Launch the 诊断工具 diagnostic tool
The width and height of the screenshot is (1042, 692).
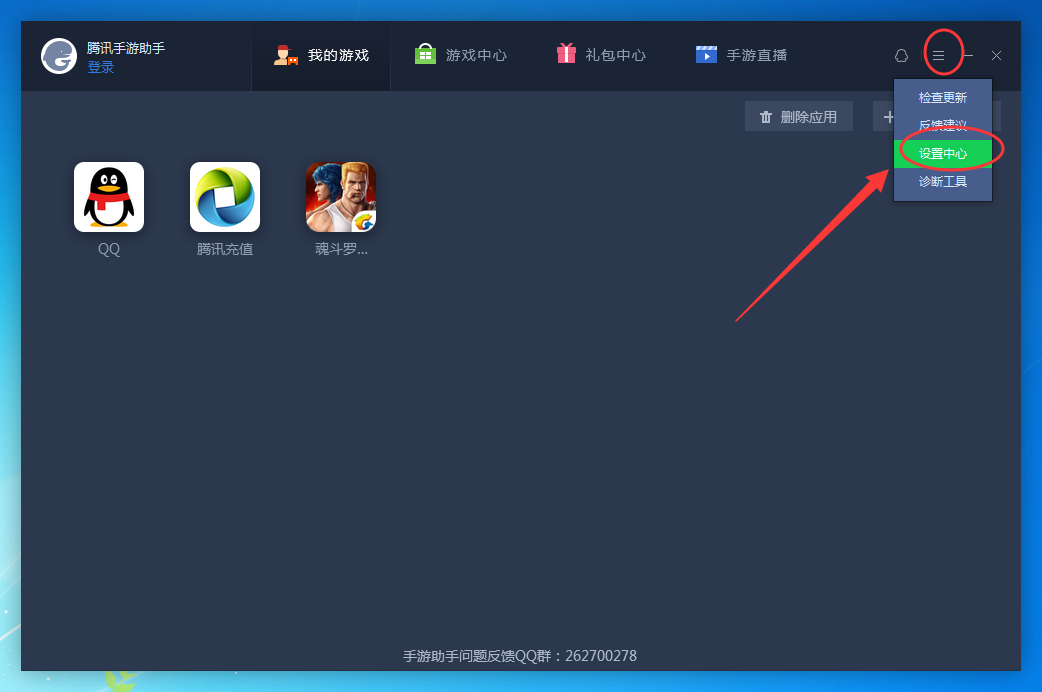point(941,181)
